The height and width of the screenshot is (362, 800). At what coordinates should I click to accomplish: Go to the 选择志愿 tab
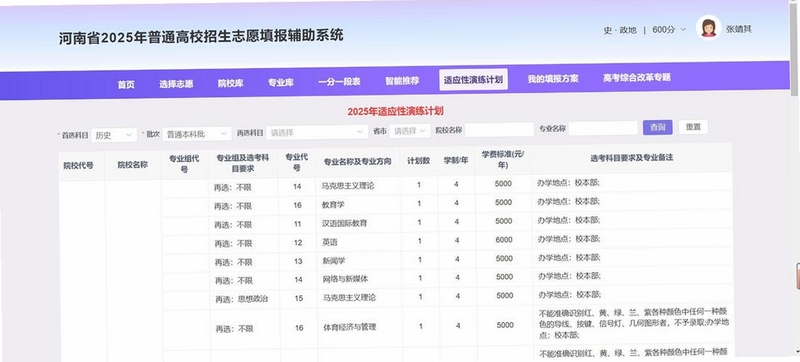(176, 84)
